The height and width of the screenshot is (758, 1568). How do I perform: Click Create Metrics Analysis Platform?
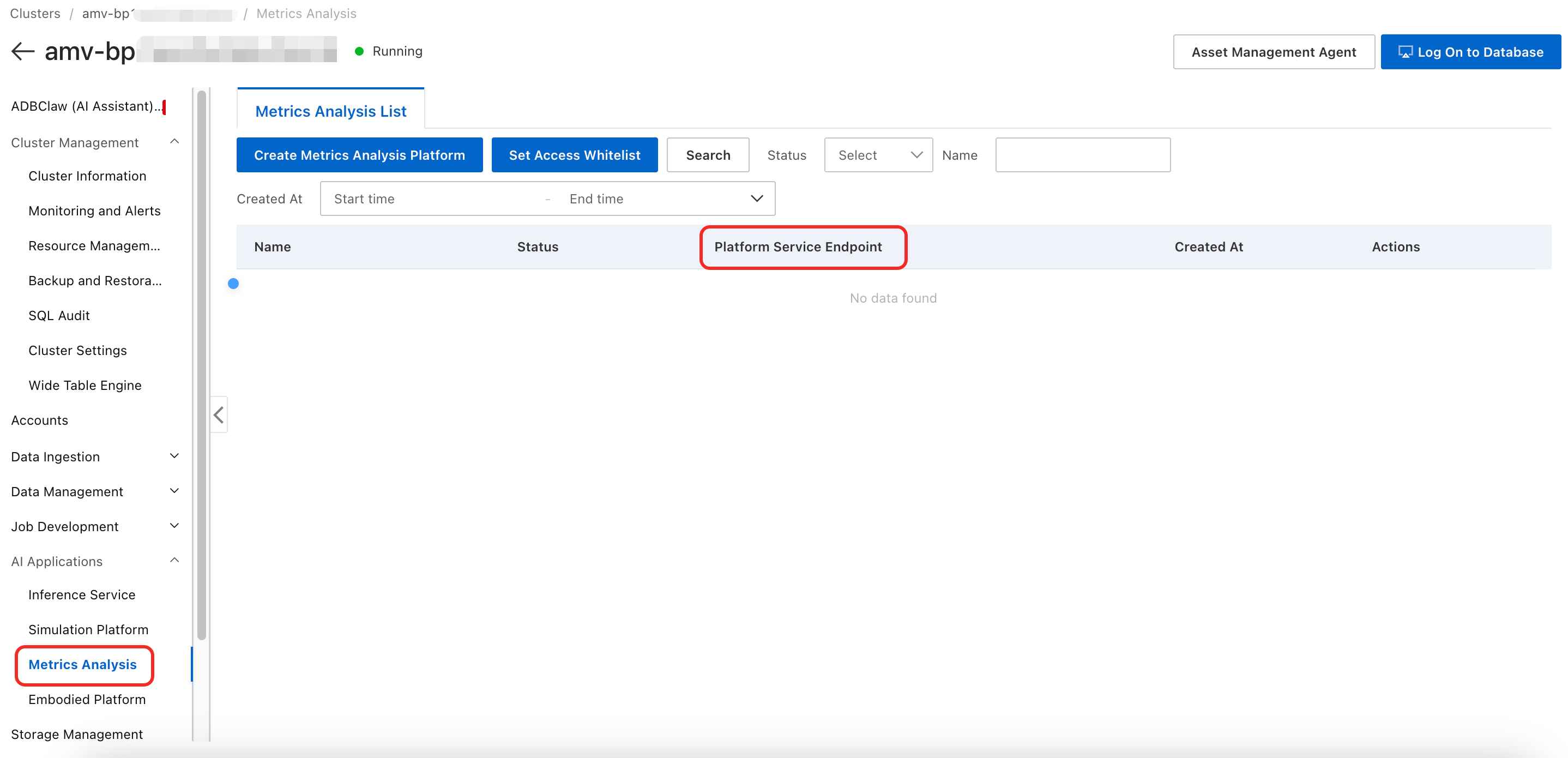click(359, 155)
